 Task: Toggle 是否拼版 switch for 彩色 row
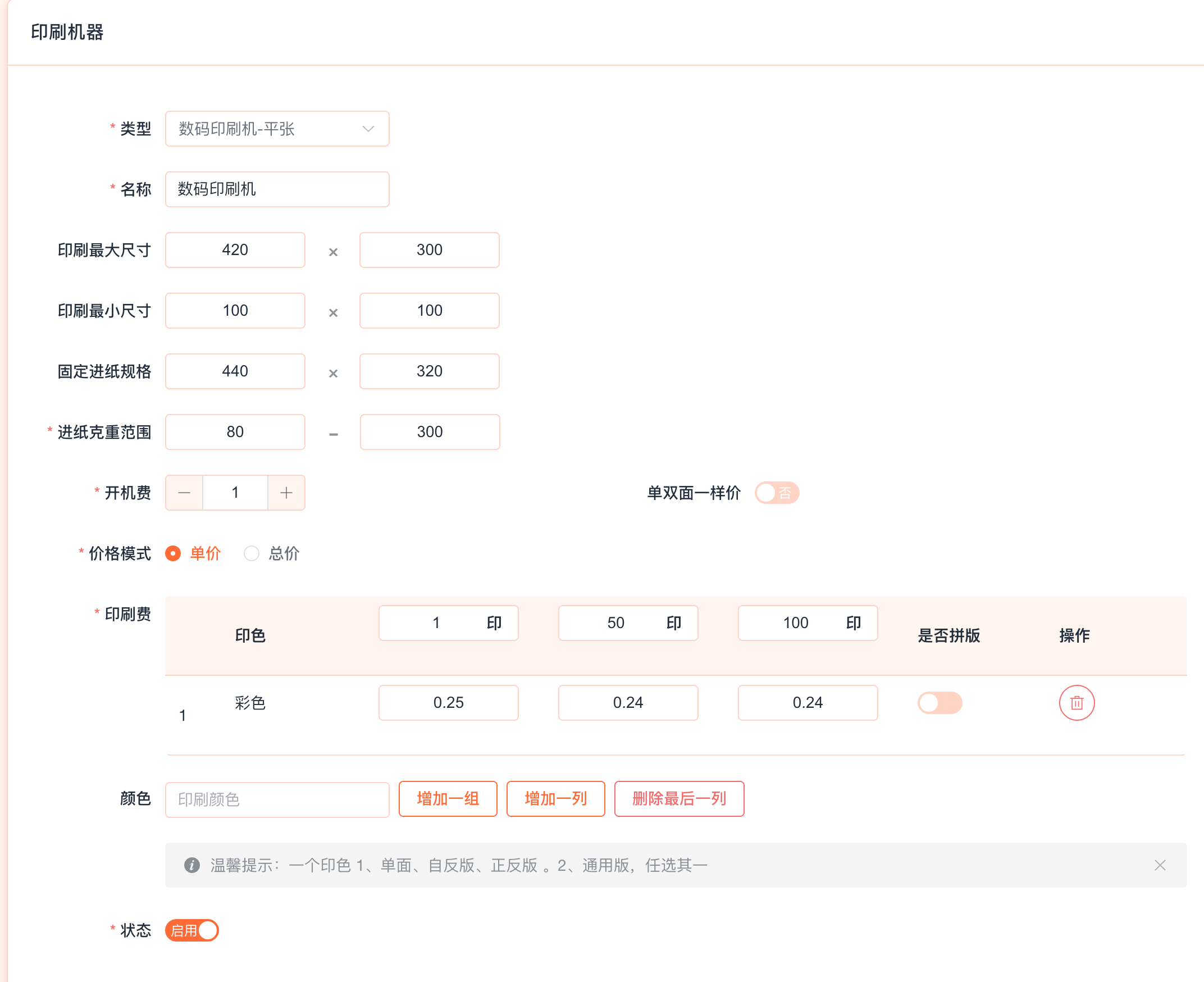tap(939, 703)
